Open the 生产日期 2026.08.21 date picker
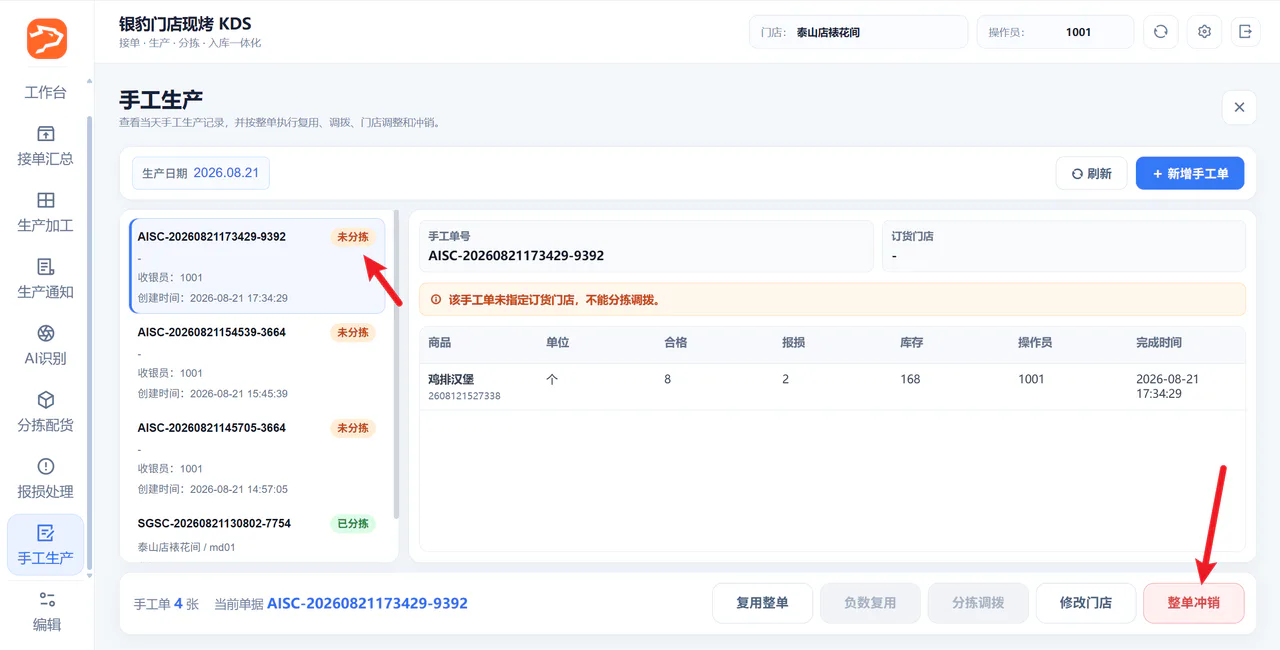This screenshot has height=650, width=1280. pyautogui.click(x=201, y=173)
